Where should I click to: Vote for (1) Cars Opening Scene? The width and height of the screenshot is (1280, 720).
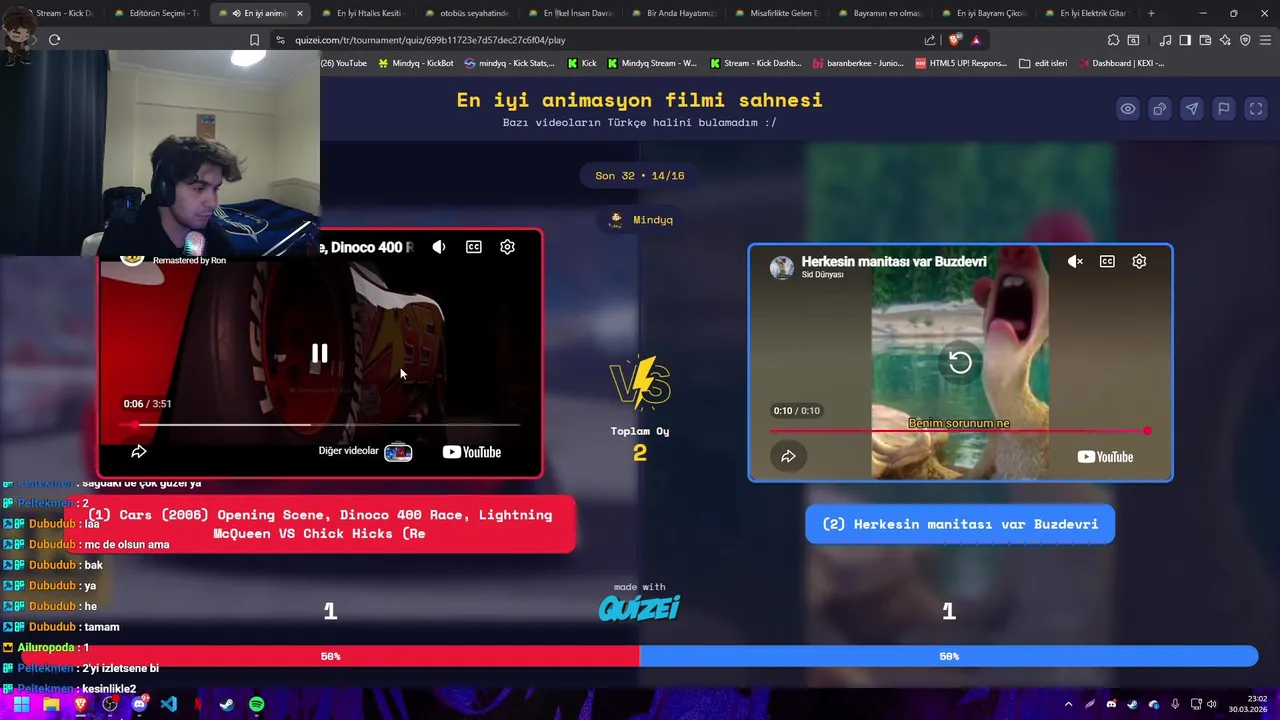pyautogui.click(x=320, y=524)
